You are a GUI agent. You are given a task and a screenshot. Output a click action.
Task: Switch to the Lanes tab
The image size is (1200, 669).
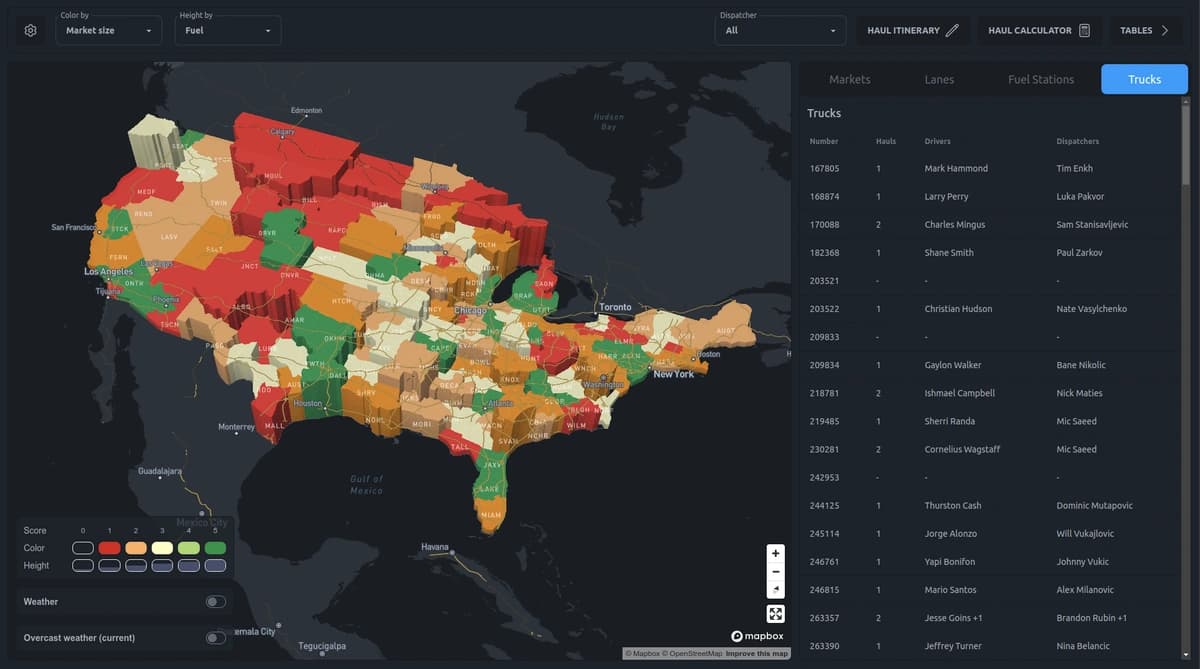[x=939, y=79]
